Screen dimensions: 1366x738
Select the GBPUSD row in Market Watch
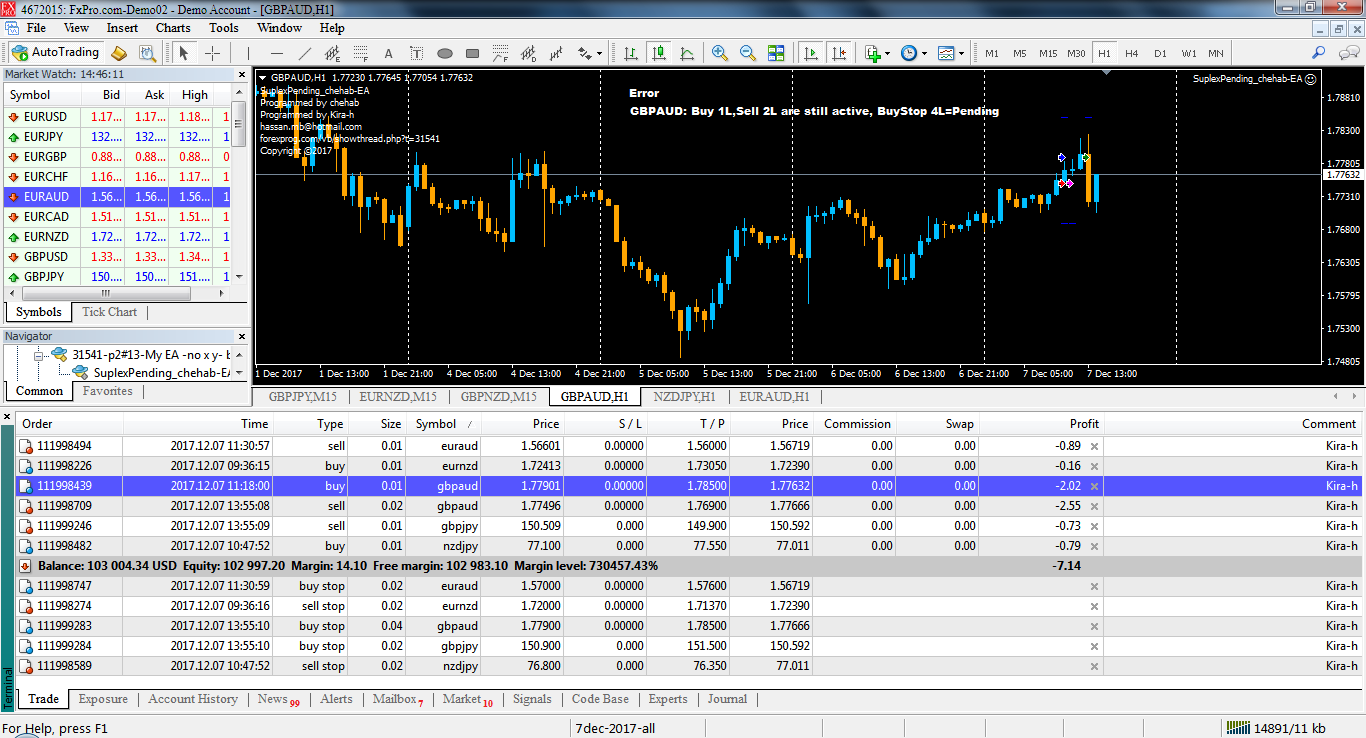coord(45,257)
